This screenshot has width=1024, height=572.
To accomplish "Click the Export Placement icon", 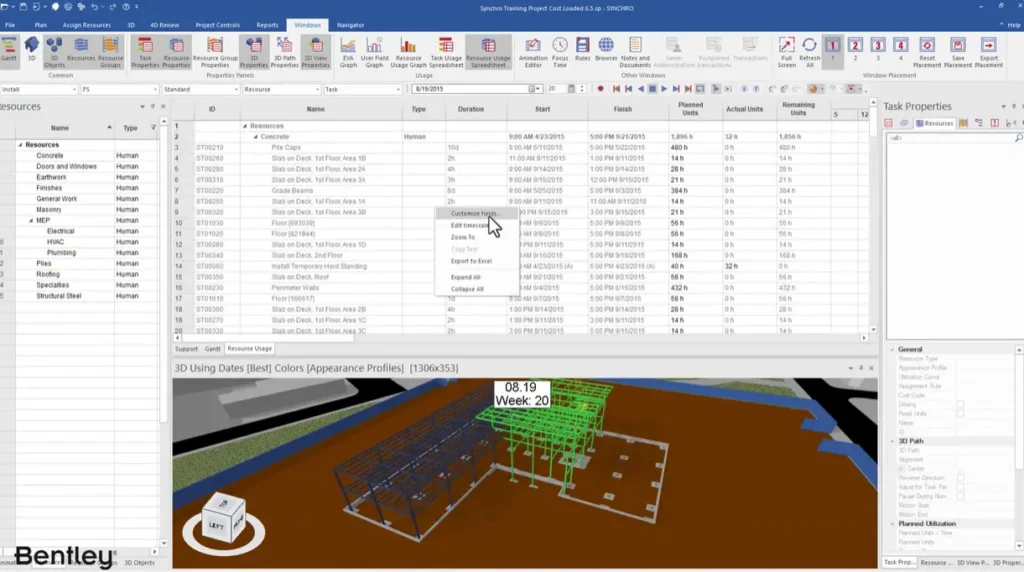I will [x=989, y=52].
